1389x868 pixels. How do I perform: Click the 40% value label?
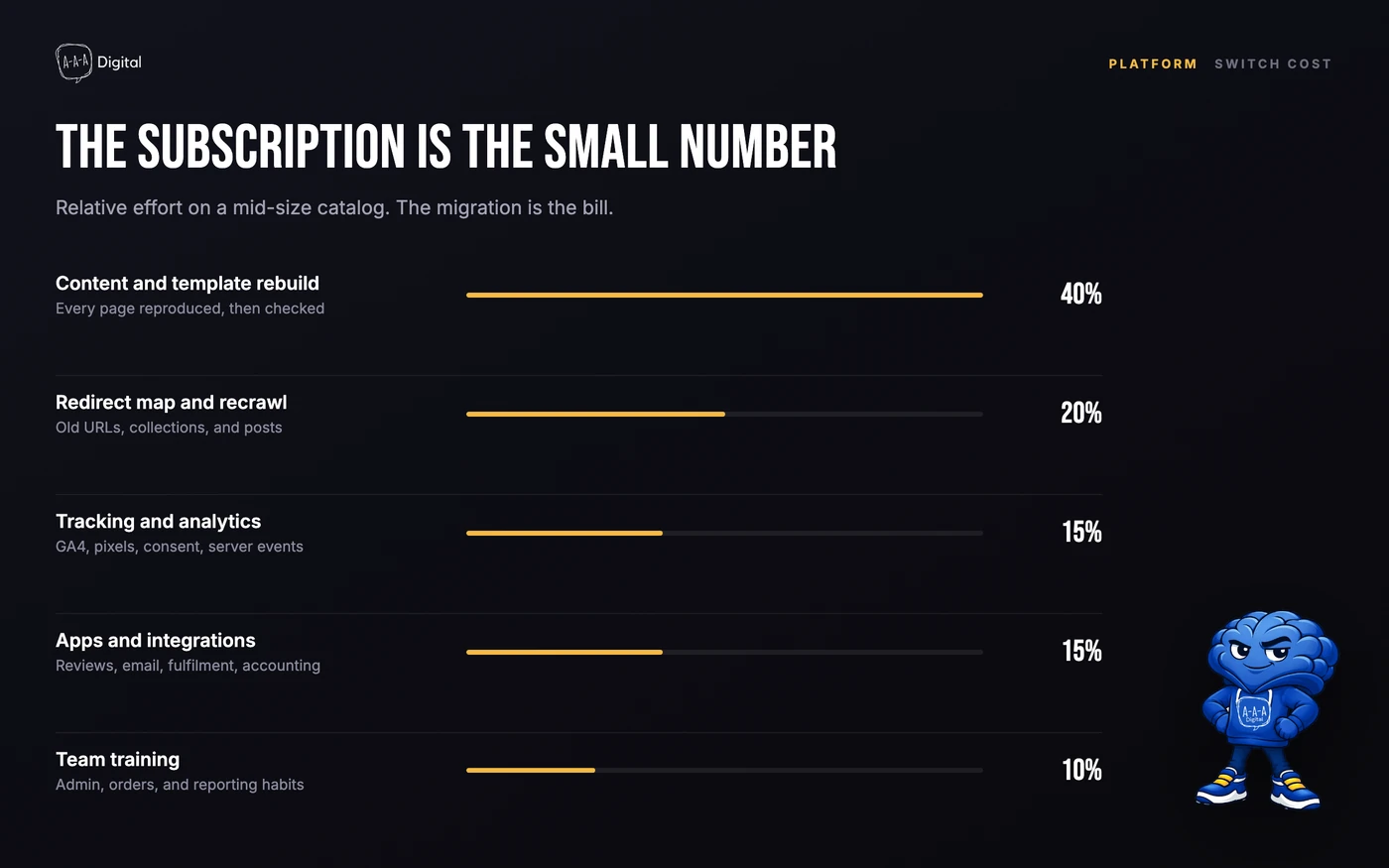[x=1081, y=294]
